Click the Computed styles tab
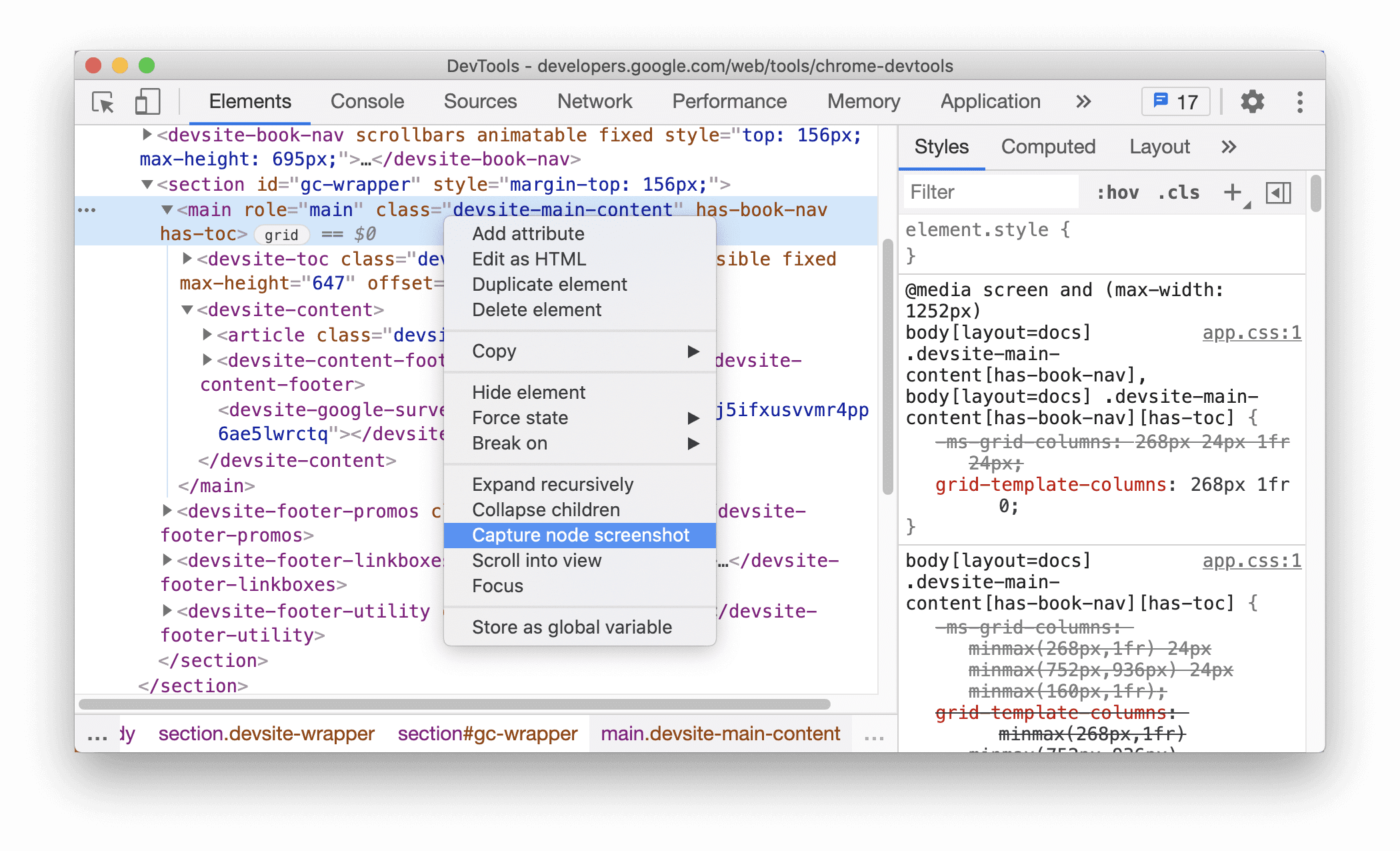This screenshot has width=1400, height=851. click(1048, 147)
